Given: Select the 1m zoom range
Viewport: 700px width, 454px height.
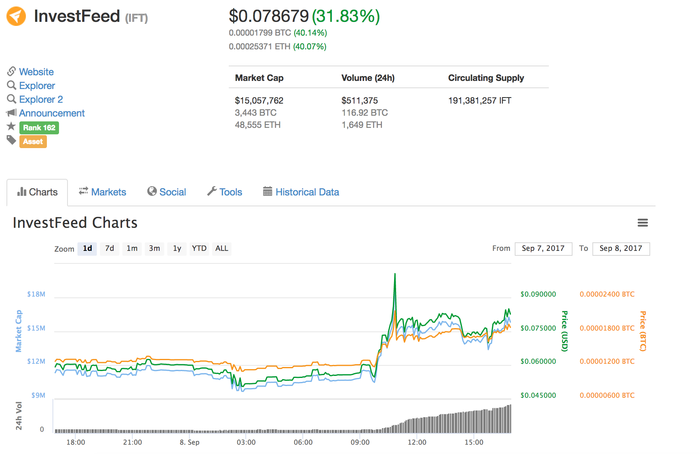Looking at the screenshot, I should click(x=132, y=249).
